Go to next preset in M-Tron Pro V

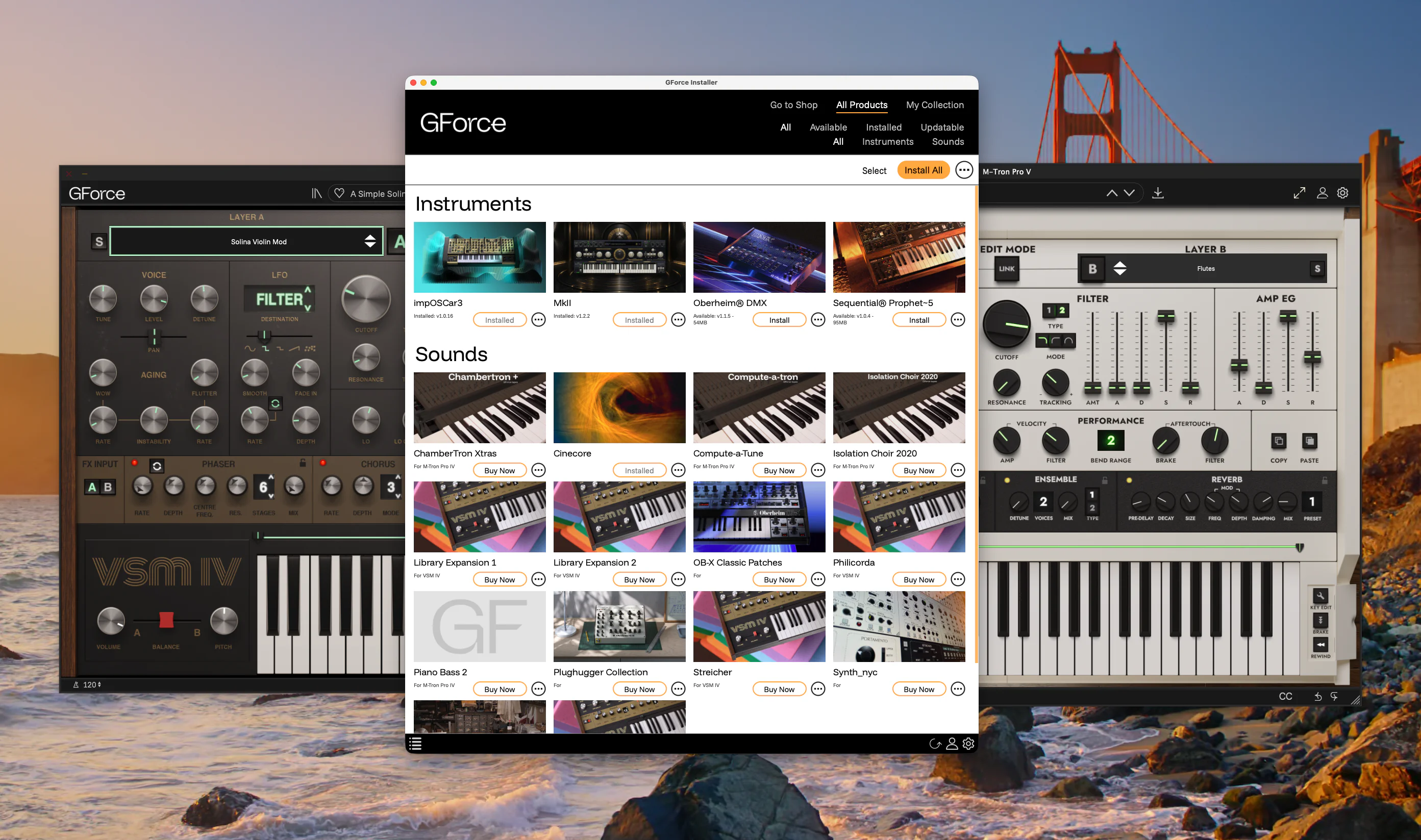click(x=1129, y=193)
